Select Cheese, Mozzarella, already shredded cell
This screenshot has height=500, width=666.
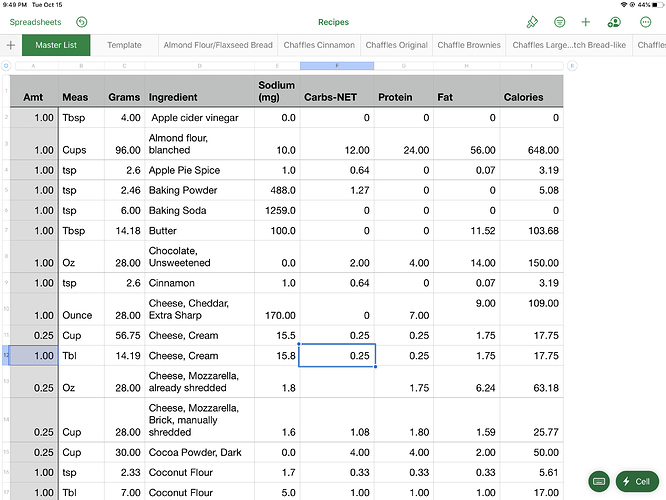pyautogui.click(x=200, y=381)
